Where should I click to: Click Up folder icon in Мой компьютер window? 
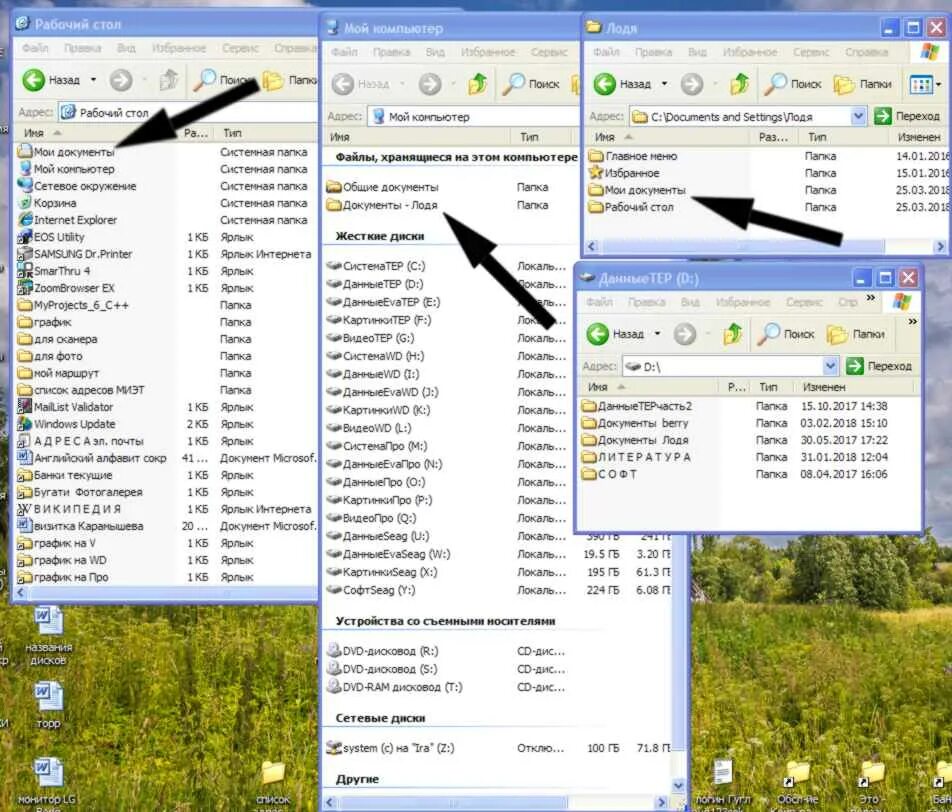coord(477,84)
